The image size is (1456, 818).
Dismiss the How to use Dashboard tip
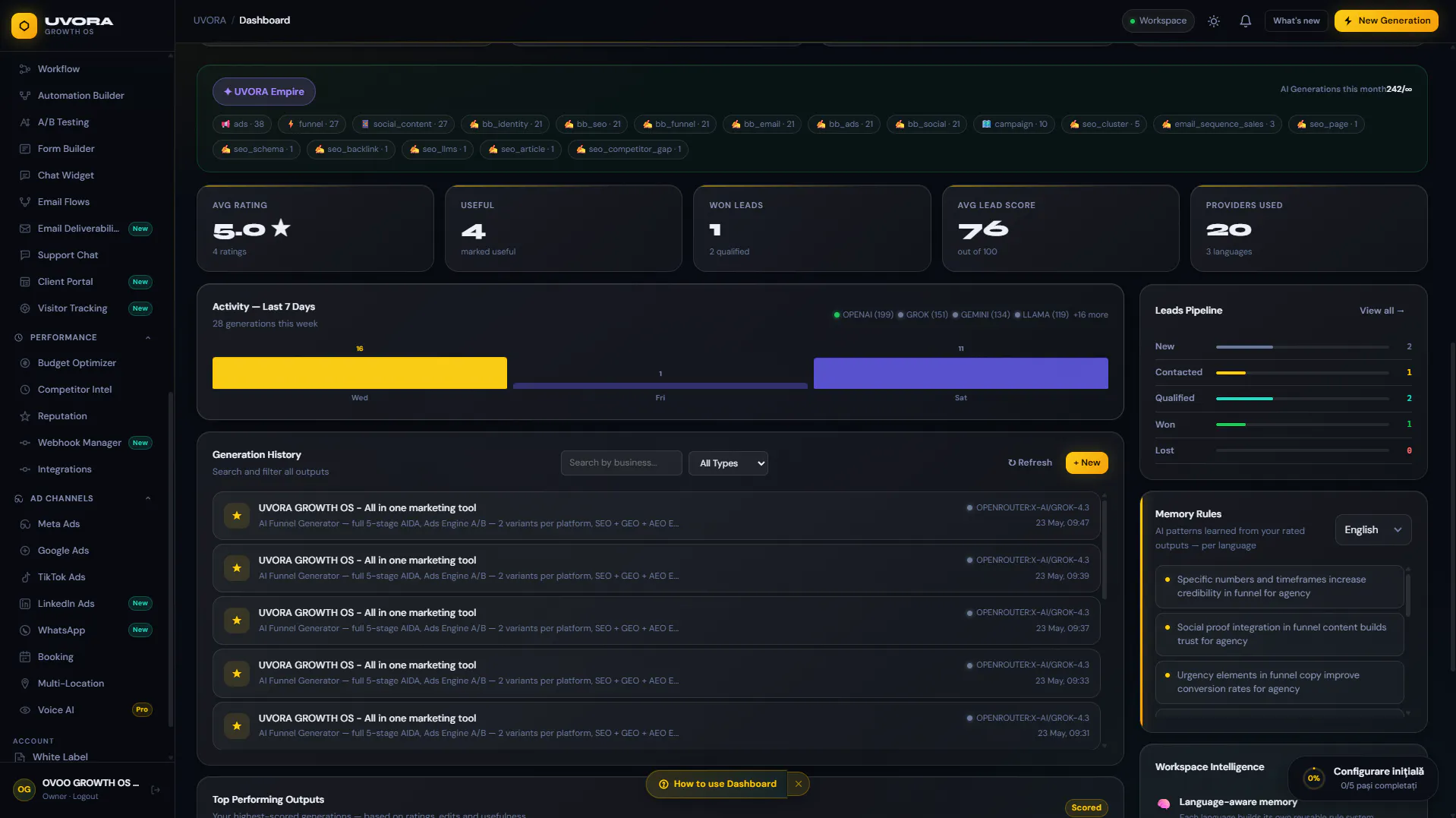(x=799, y=784)
